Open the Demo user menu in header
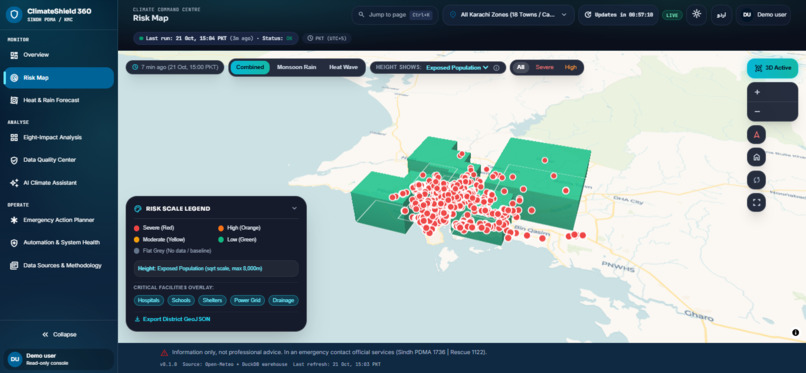Image resolution: width=806 pixels, height=373 pixels. click(763, 15)
